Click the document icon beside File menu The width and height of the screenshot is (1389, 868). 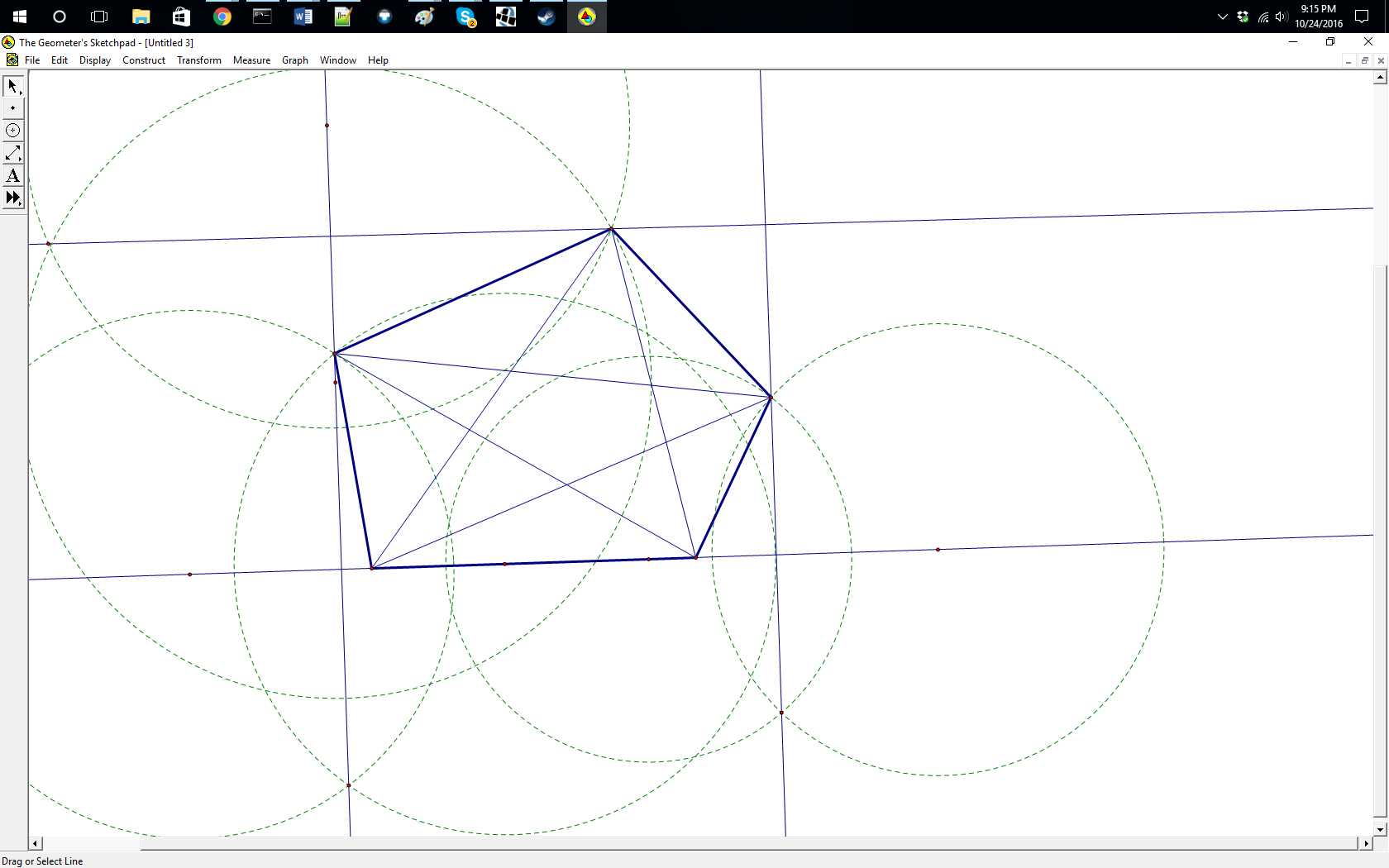(x=12, y=60)
